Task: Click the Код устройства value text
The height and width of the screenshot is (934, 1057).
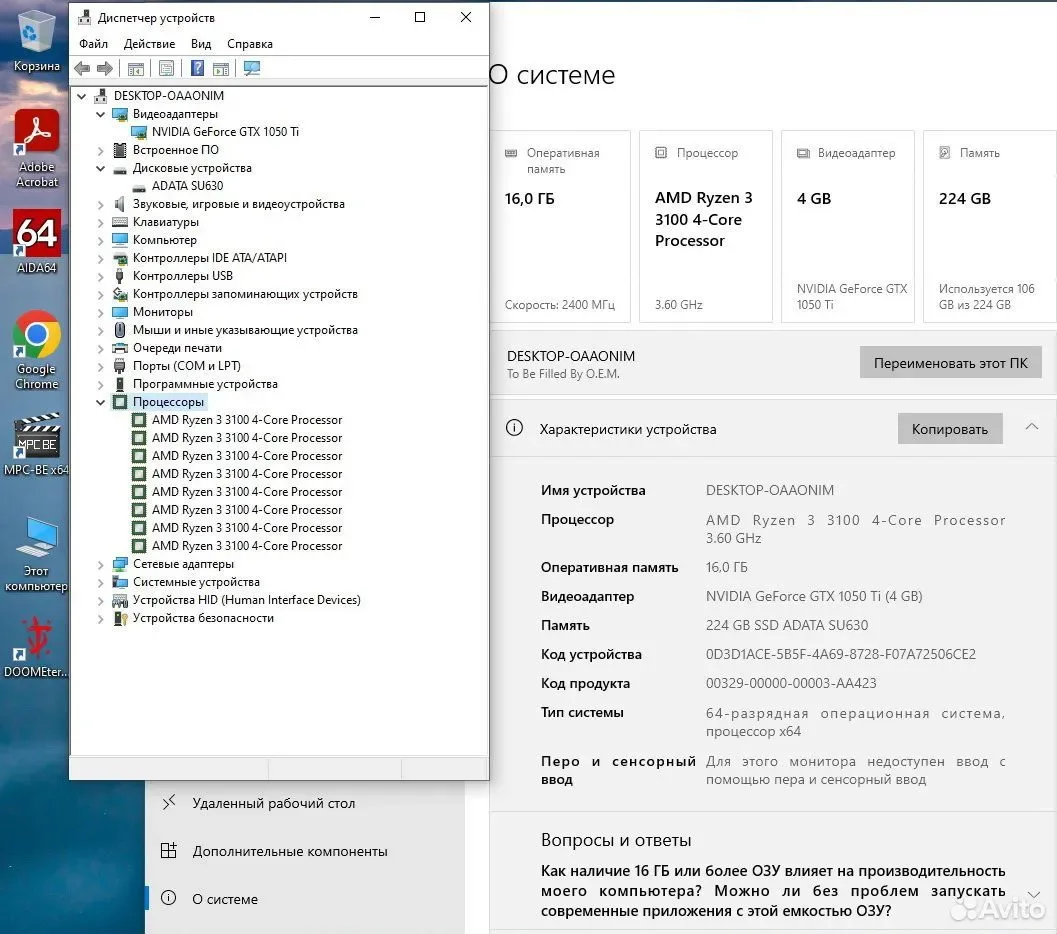Action: pyautogui.click(x=841, y=654)
